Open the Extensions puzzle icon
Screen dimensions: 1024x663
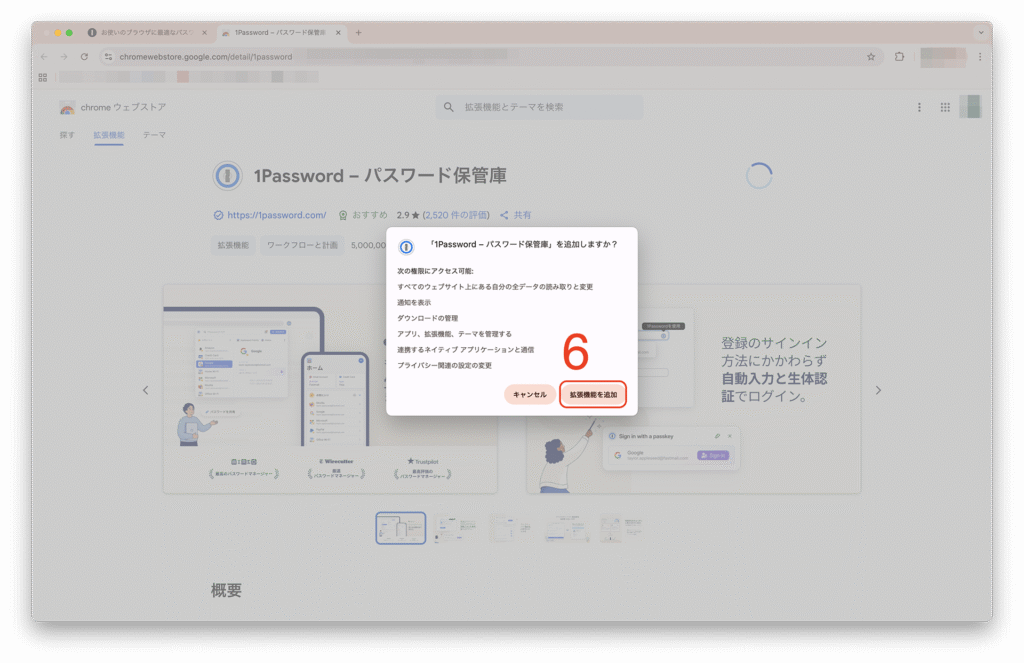pyautogui.click(x=899, y=57)
